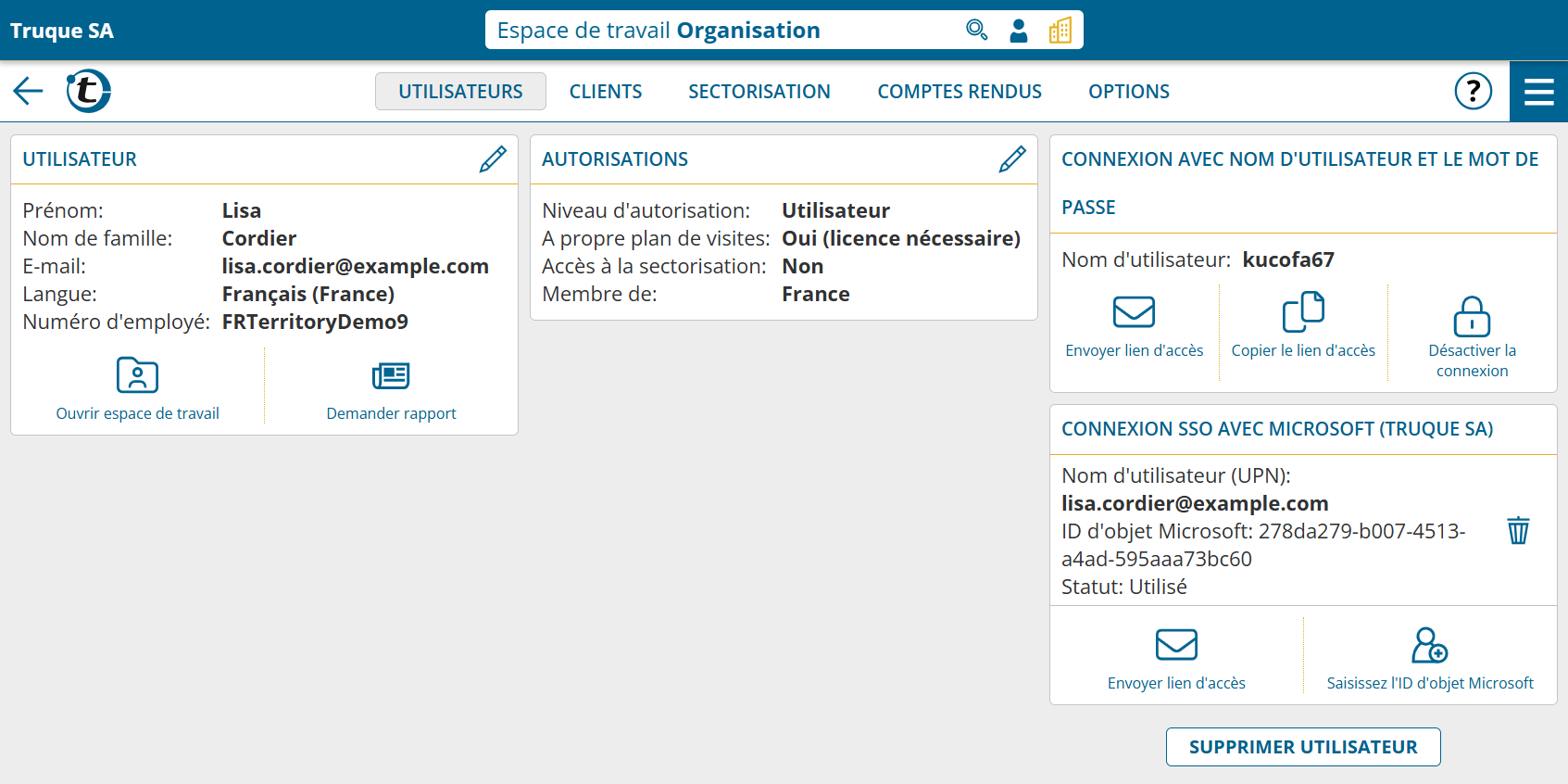
Task: Copy the access link (Copier le lien d'accès)
Action: [x=1303, y=326]
